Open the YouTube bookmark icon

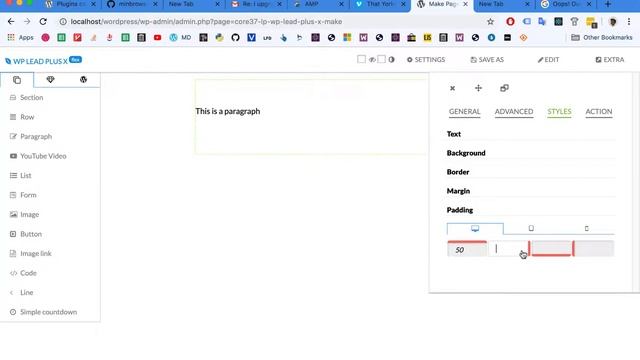click(x=158, y=38)
